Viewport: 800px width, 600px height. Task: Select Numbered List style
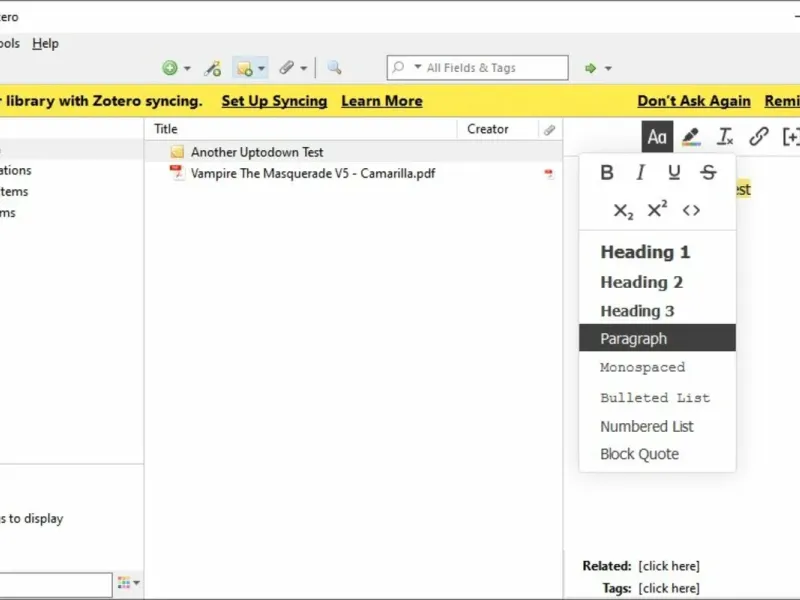[x=657, y=427]
